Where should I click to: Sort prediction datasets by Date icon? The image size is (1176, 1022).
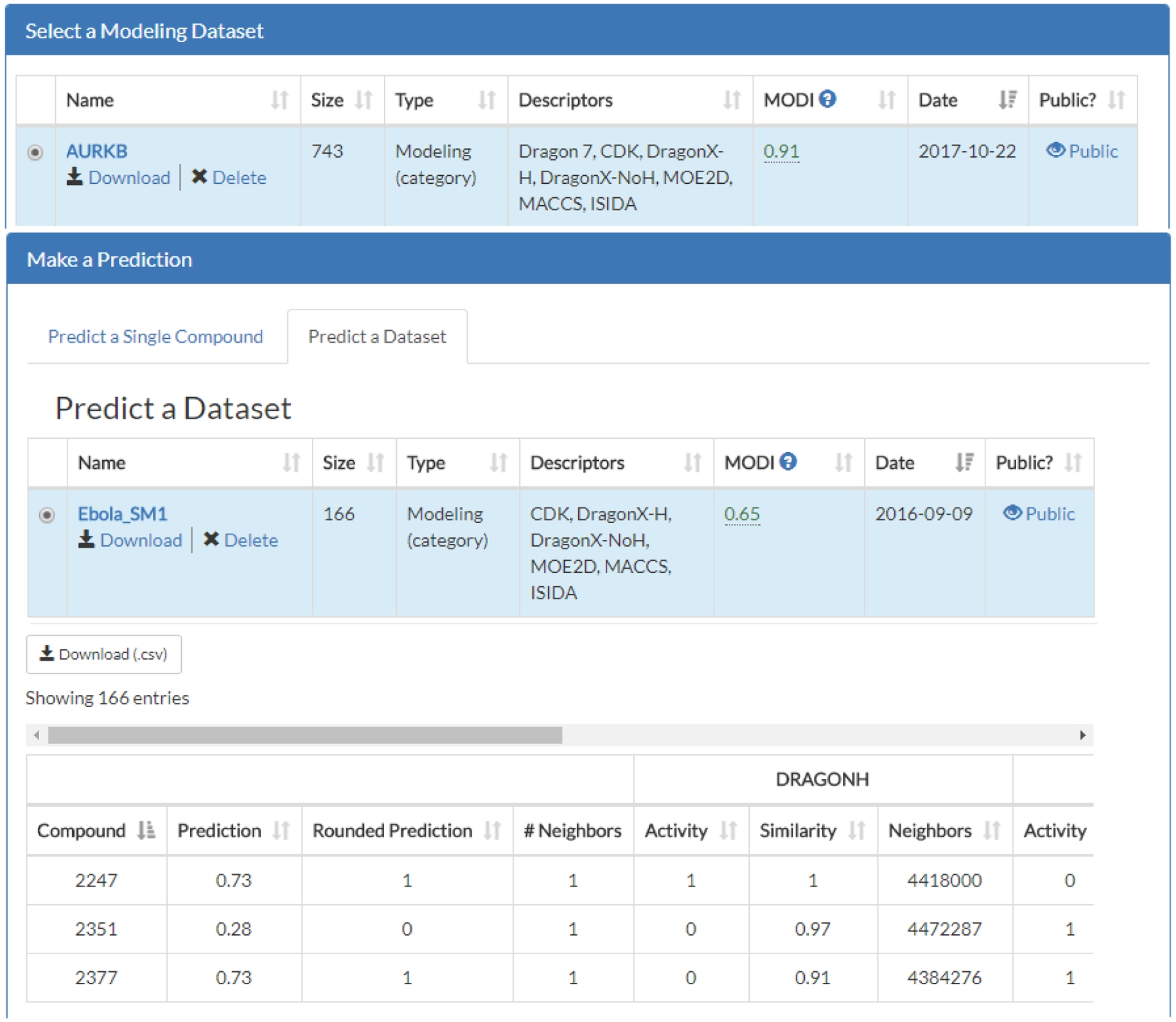tap(965, 463)
